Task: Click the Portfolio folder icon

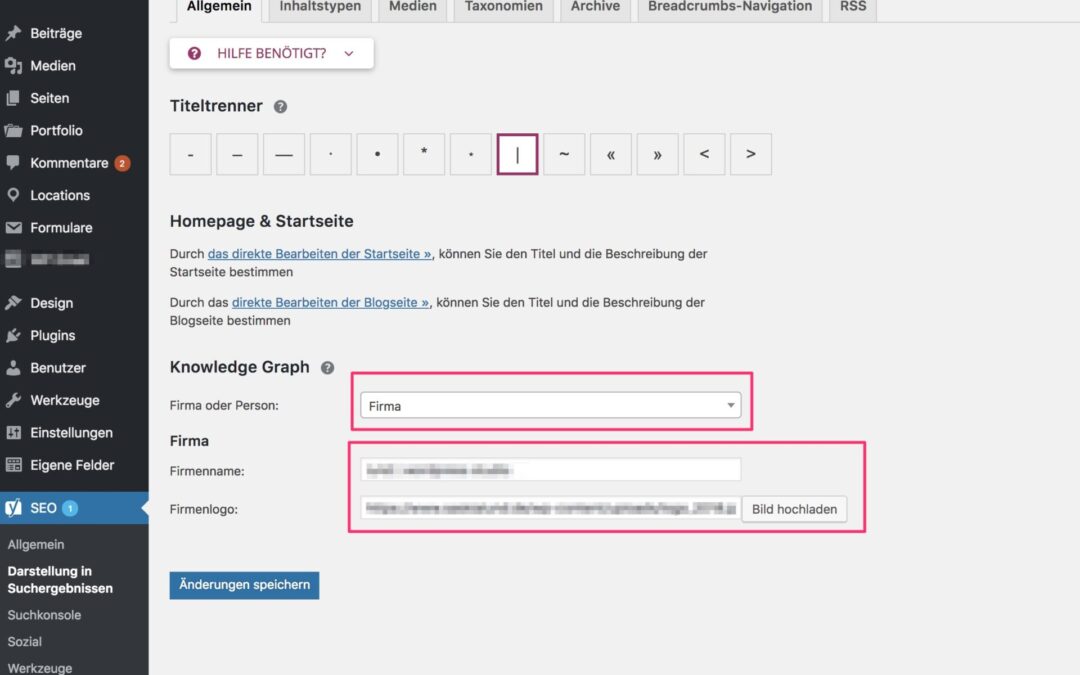Action: point(13,131)
